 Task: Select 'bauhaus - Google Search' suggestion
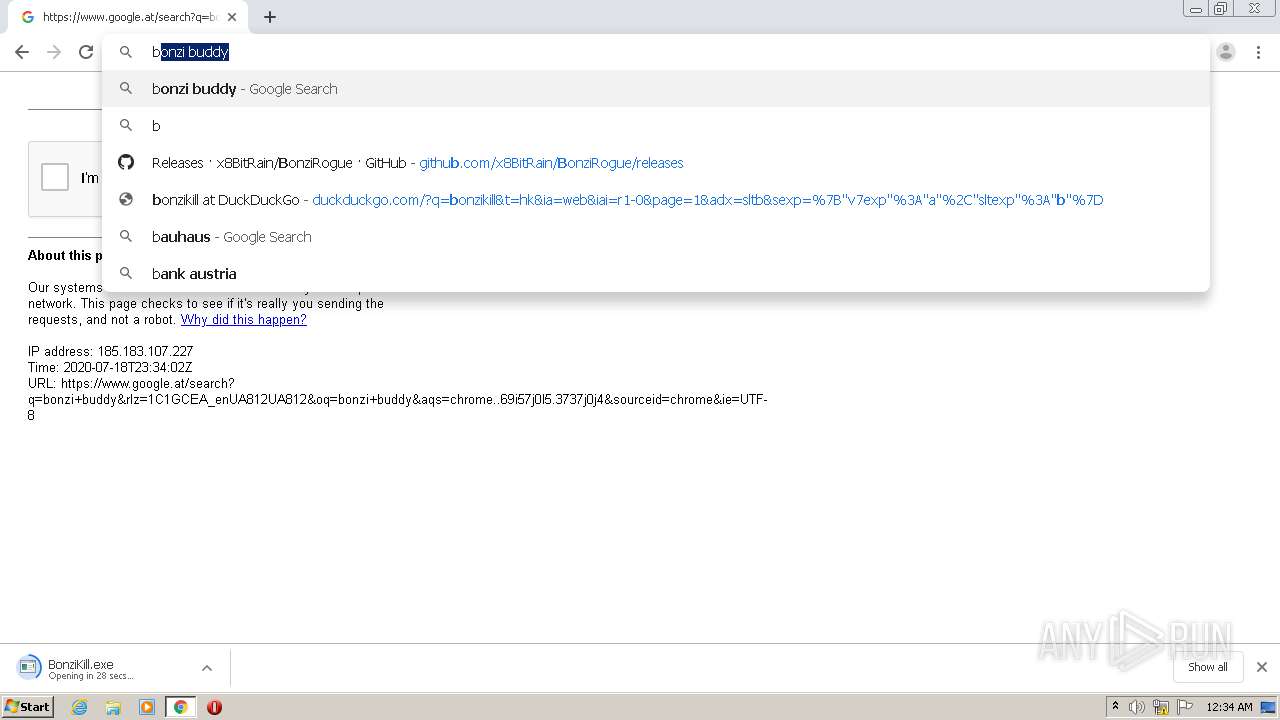pyautogui.click(x=656, y=237)
